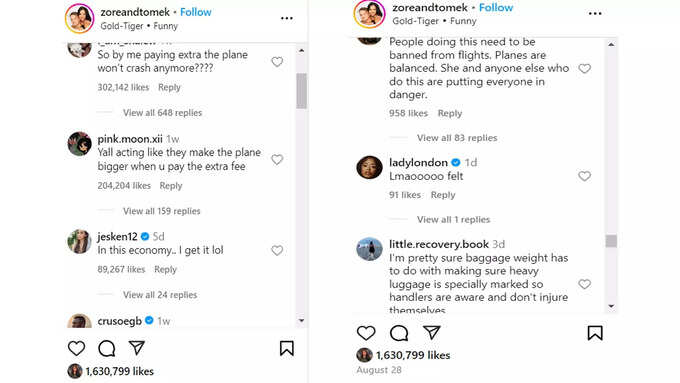Open the right panel comment bubble icon

399,333
